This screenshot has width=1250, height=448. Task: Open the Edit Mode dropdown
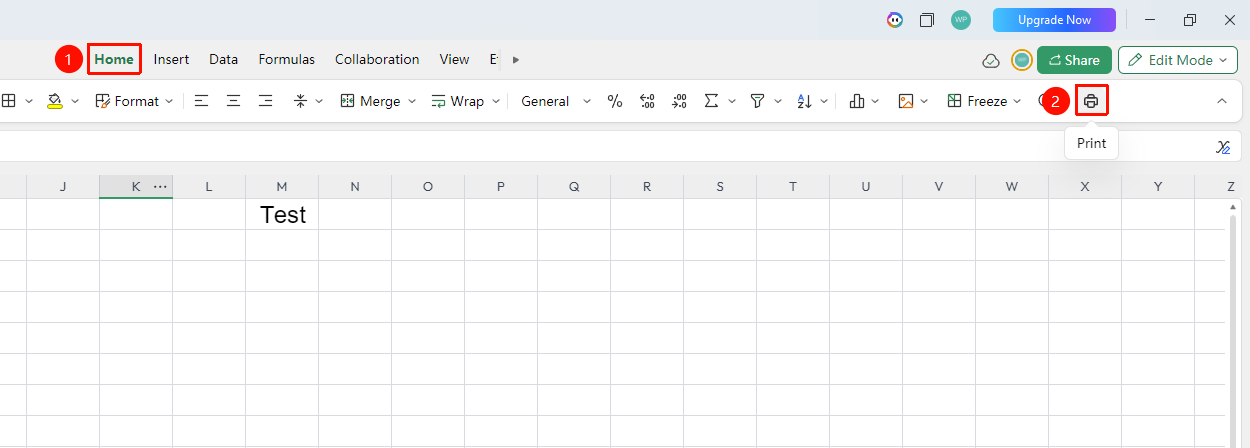[1178, 60]
